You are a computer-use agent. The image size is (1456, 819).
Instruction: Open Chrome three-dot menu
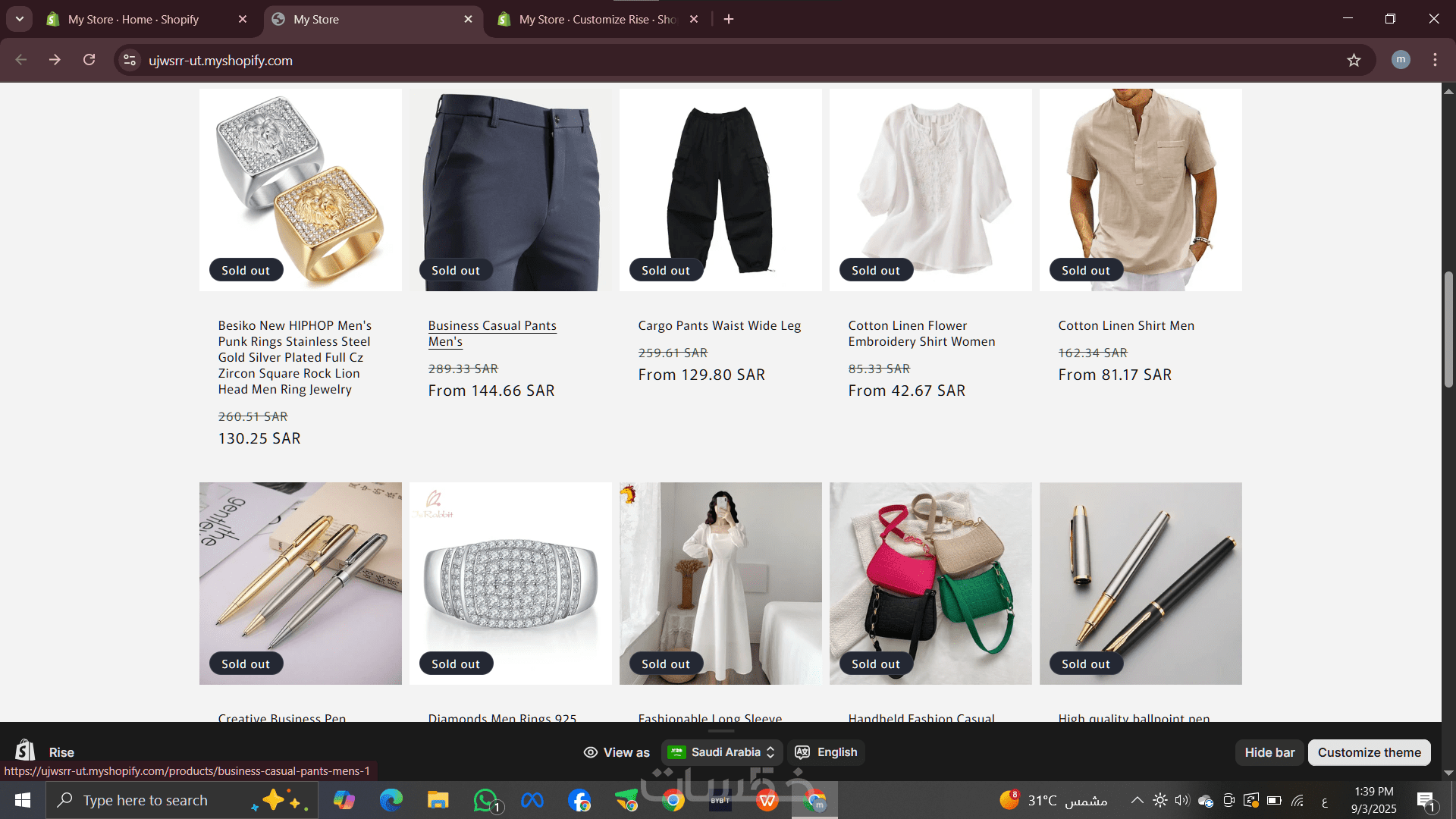[x=1435, y=60]
